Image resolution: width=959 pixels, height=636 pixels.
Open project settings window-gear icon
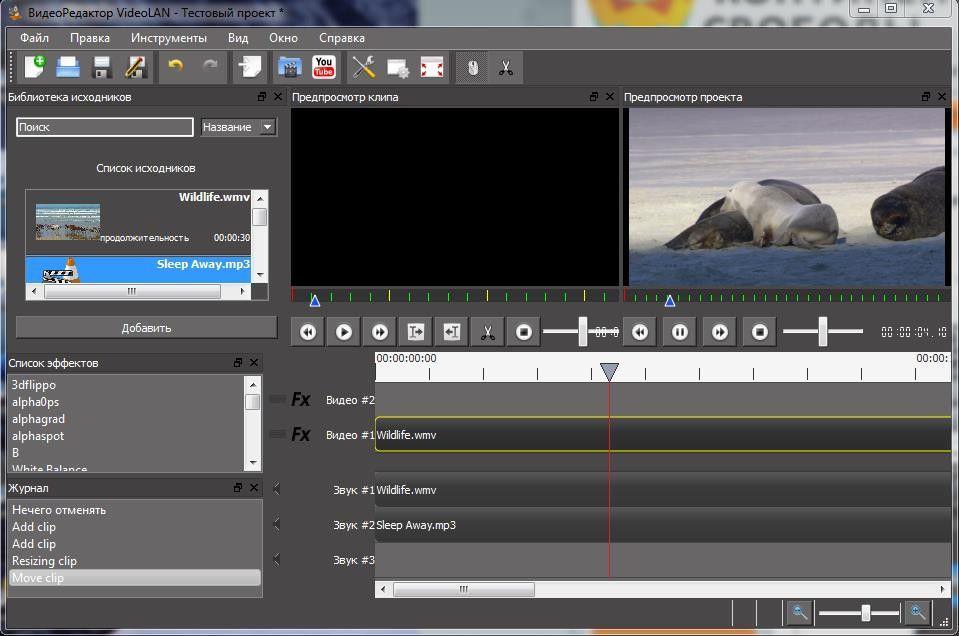click(398, 67)
